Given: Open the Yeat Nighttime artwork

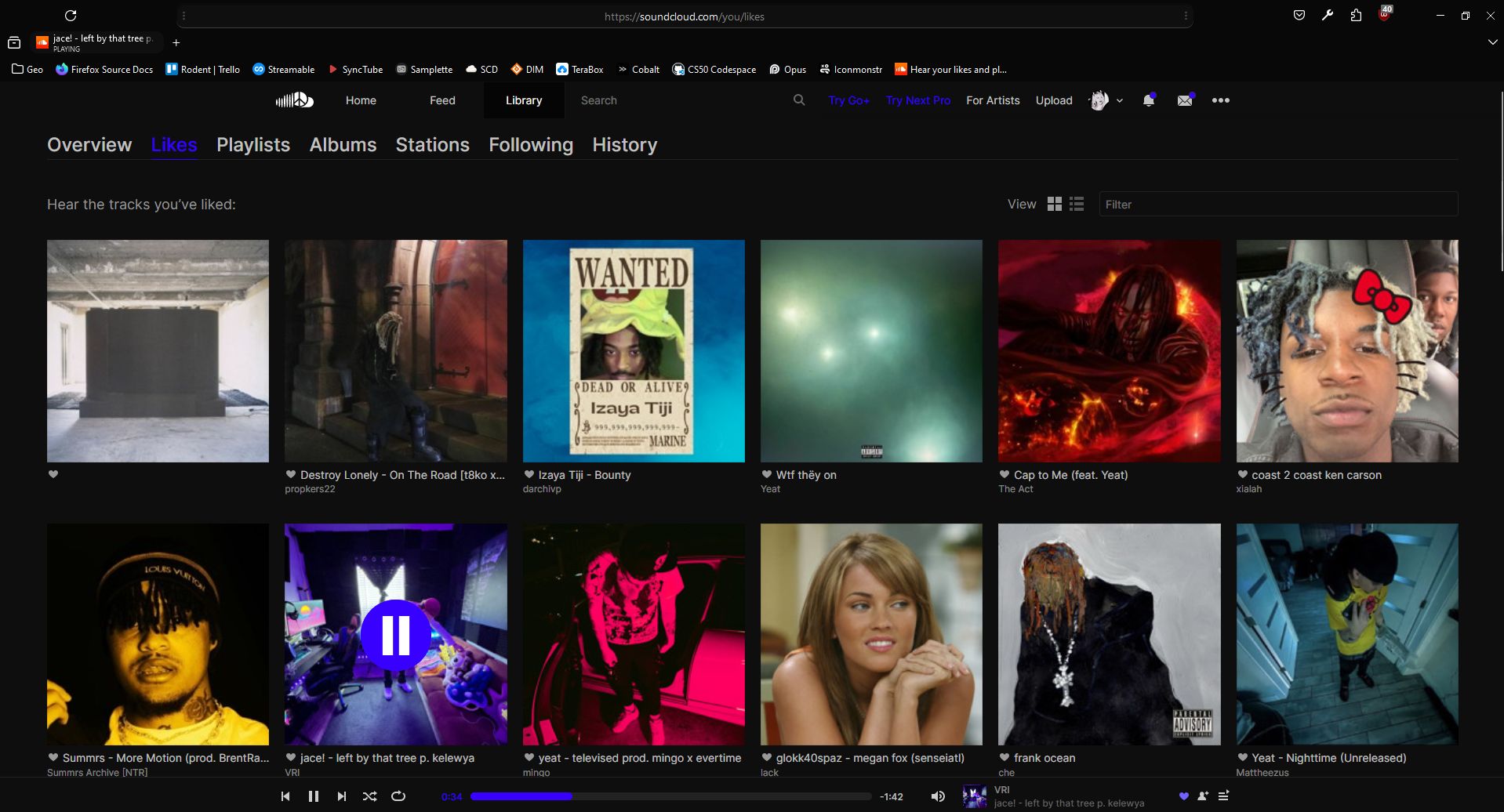Looking at the screenshot, I should [1347, 634].
